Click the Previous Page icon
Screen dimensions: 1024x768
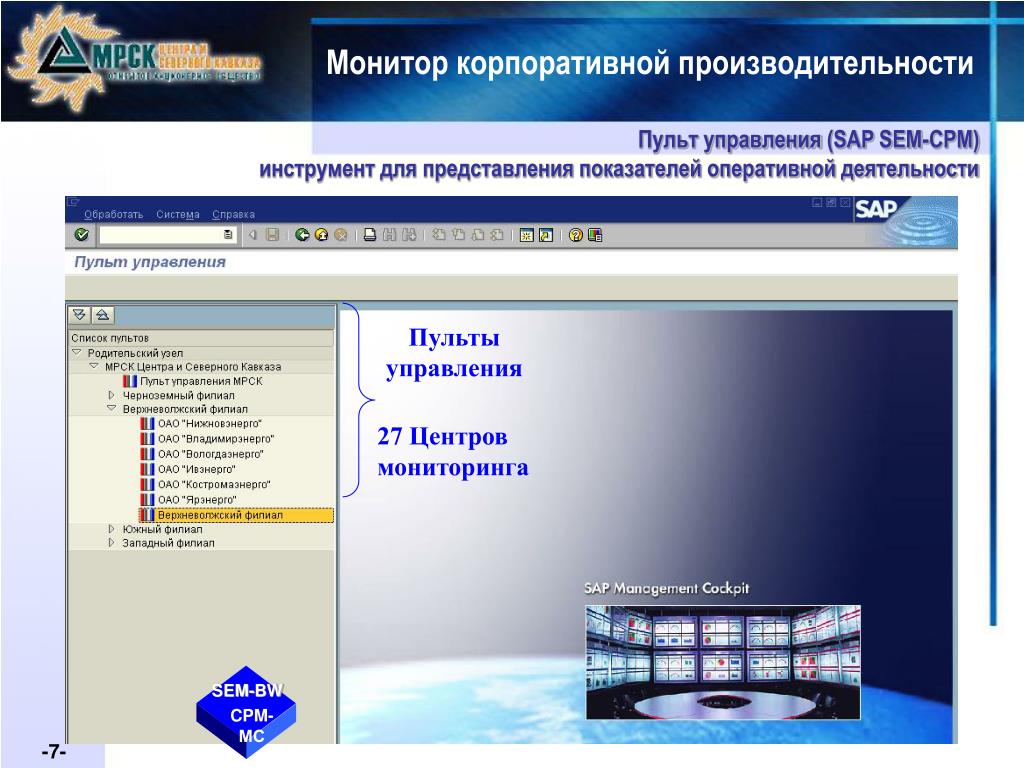click(458, 234)
